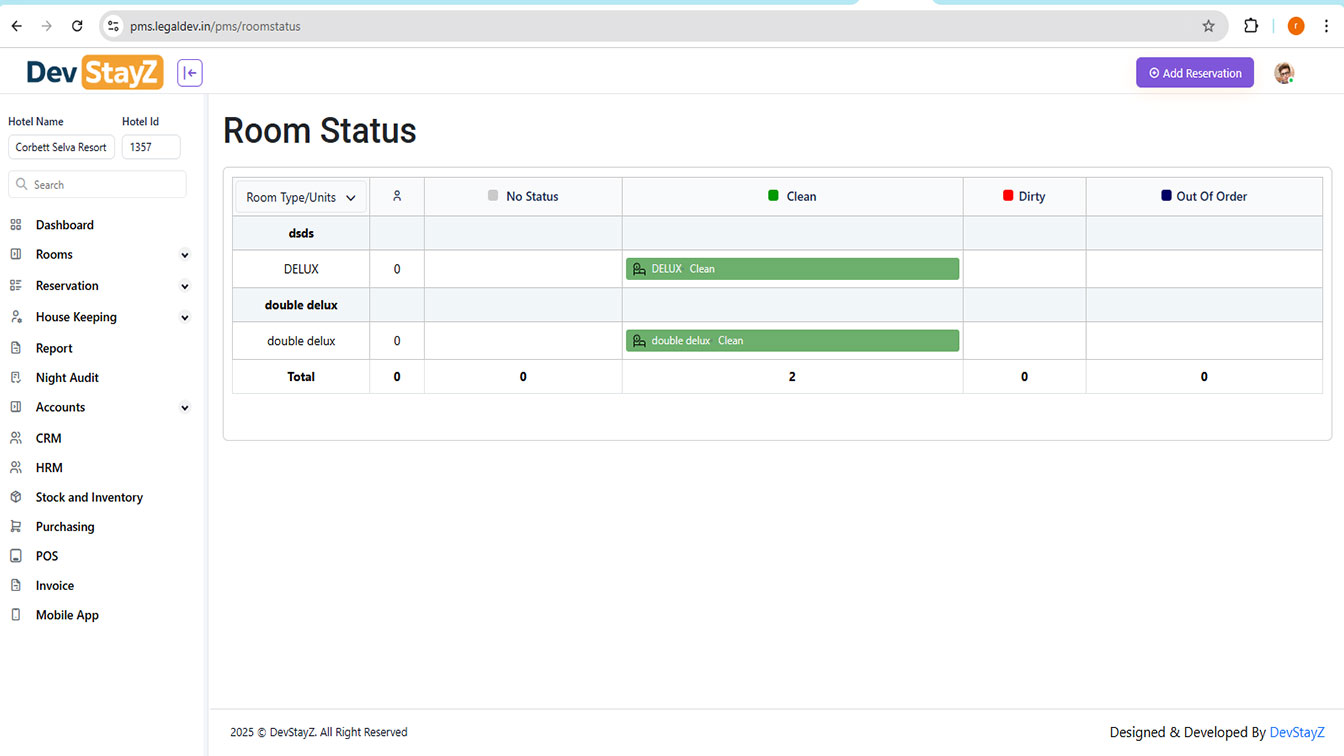
Task: Open Stock and Inventory section
Action: pos(89,497)
